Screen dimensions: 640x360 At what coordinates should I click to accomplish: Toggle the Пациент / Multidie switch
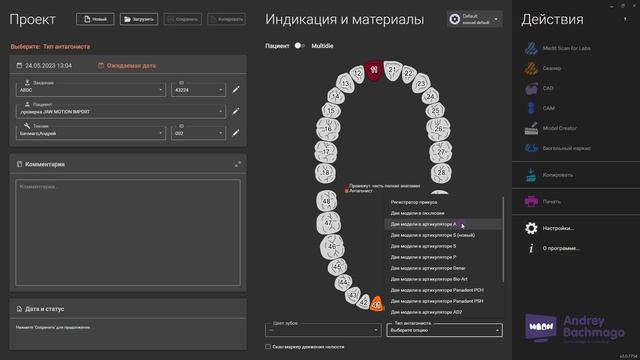pyautogui.click(x=300, y=46)
